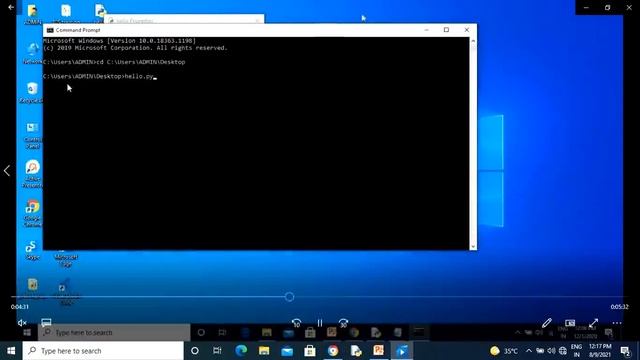Open the subtitles and captions menu
Viewport: 640px width, 360px height.
coord(46,323)
